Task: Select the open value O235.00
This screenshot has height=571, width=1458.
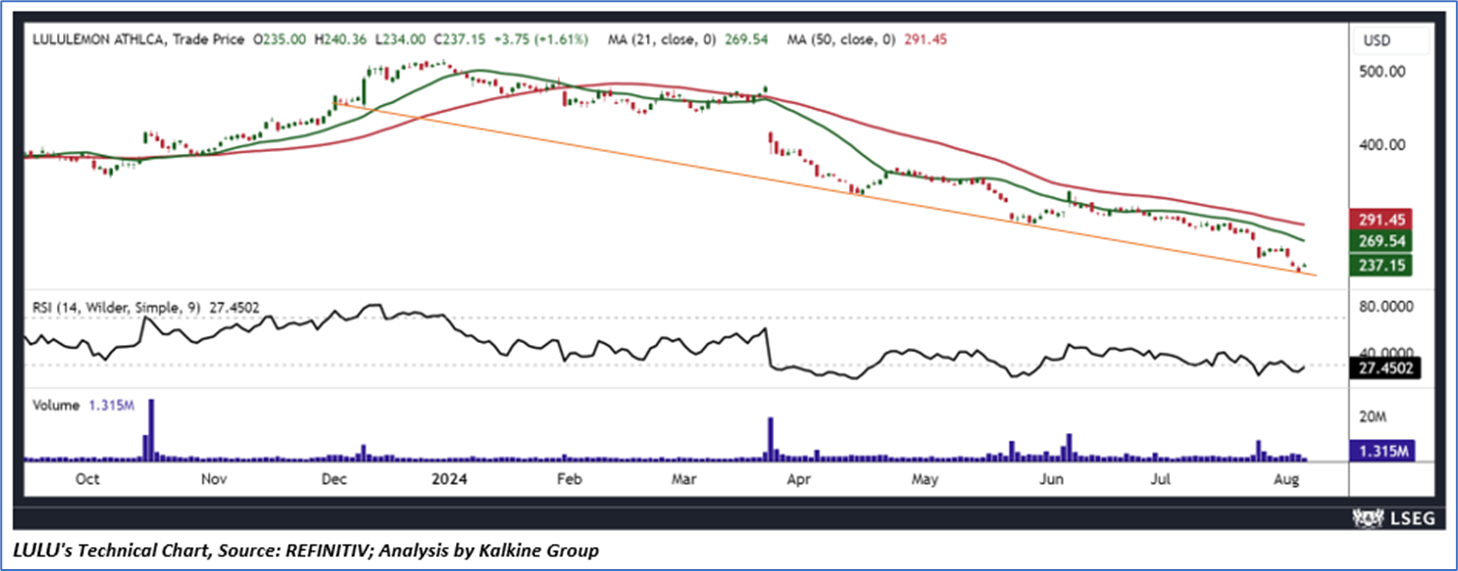Action: tap(277, 39)
